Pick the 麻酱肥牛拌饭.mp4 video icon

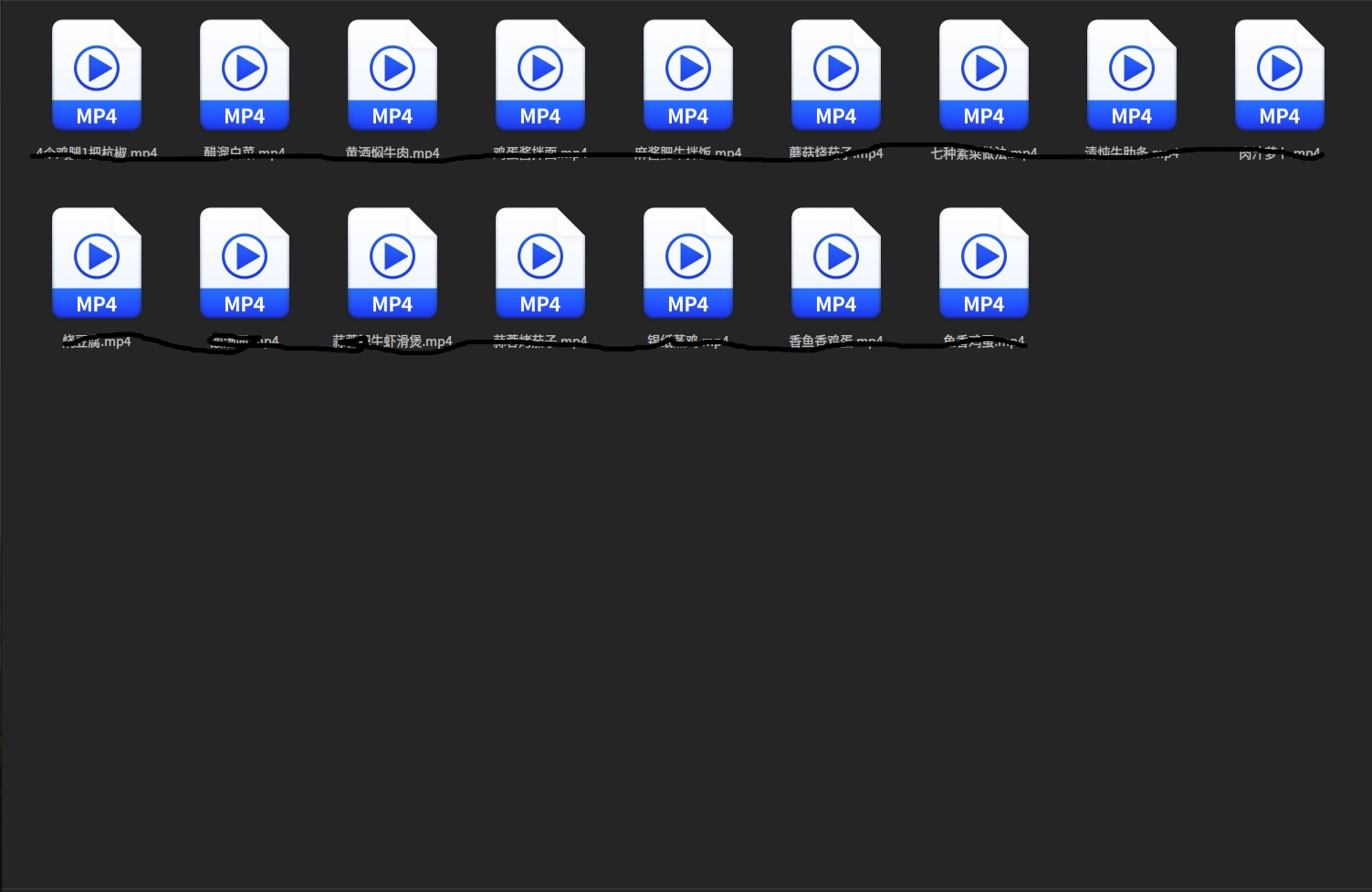click(x=688, y=75)
